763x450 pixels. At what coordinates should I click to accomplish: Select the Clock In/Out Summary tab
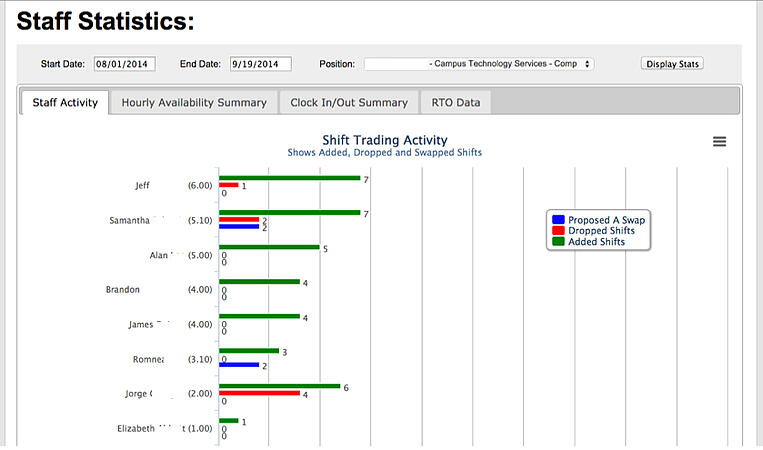(349, 102)
